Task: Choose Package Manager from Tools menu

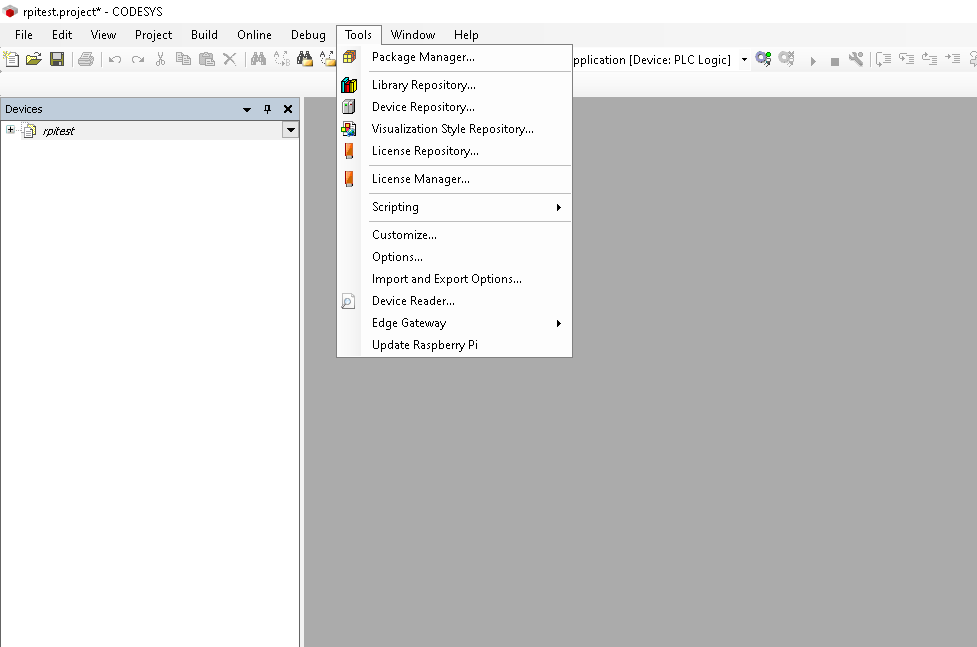Action: pyautogui.click(x=454, y=57)
